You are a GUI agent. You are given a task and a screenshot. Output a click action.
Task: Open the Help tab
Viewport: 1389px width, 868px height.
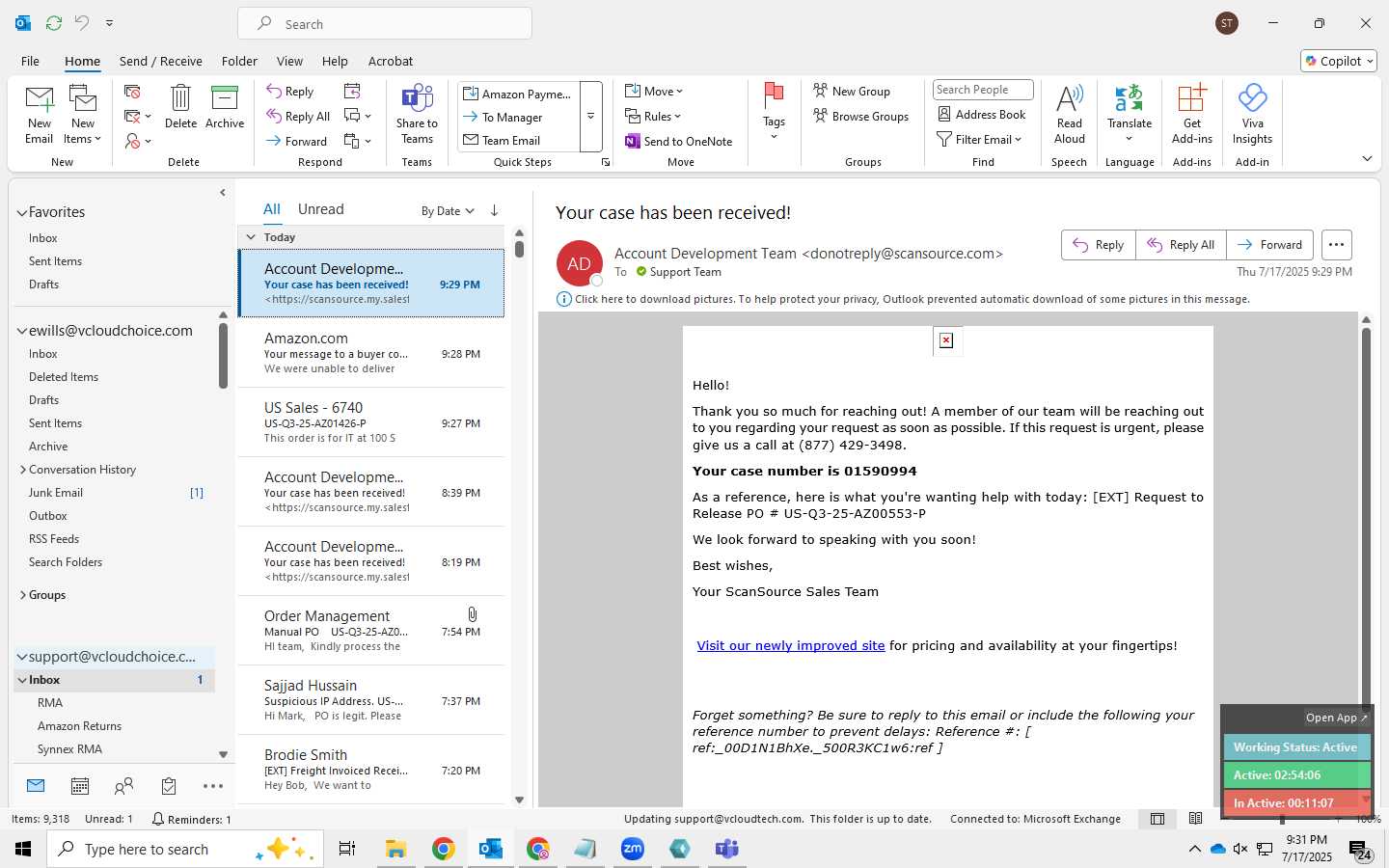click(x=335, y=61)
